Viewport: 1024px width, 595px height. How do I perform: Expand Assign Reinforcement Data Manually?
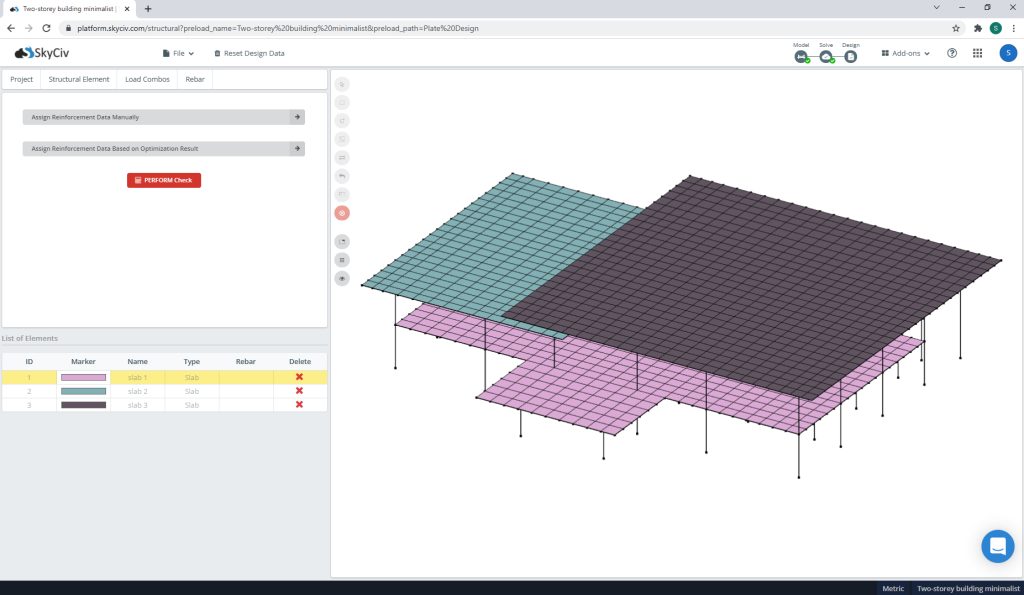click(x=163, y=117)
